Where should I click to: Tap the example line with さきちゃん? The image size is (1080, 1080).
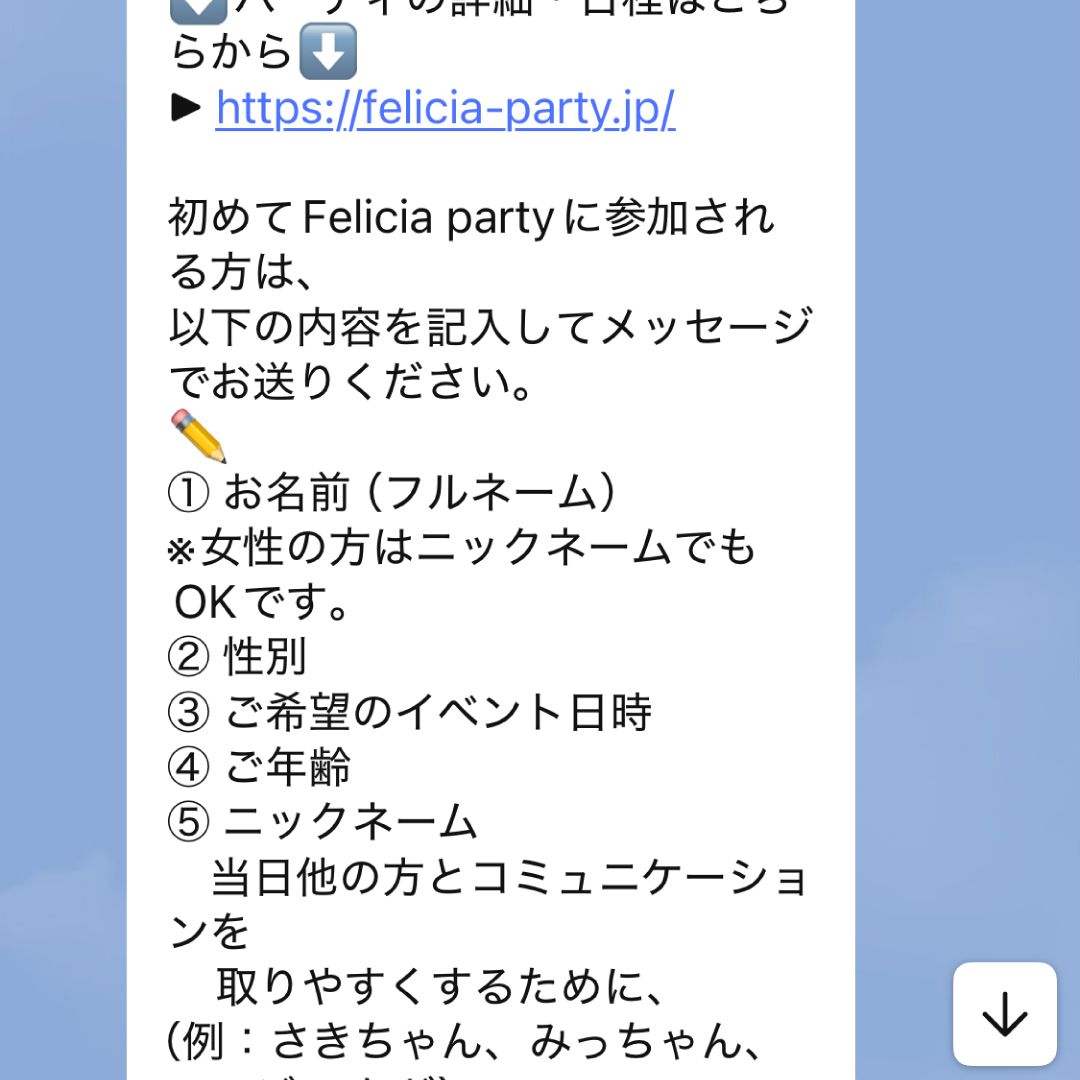[465, 1042]
